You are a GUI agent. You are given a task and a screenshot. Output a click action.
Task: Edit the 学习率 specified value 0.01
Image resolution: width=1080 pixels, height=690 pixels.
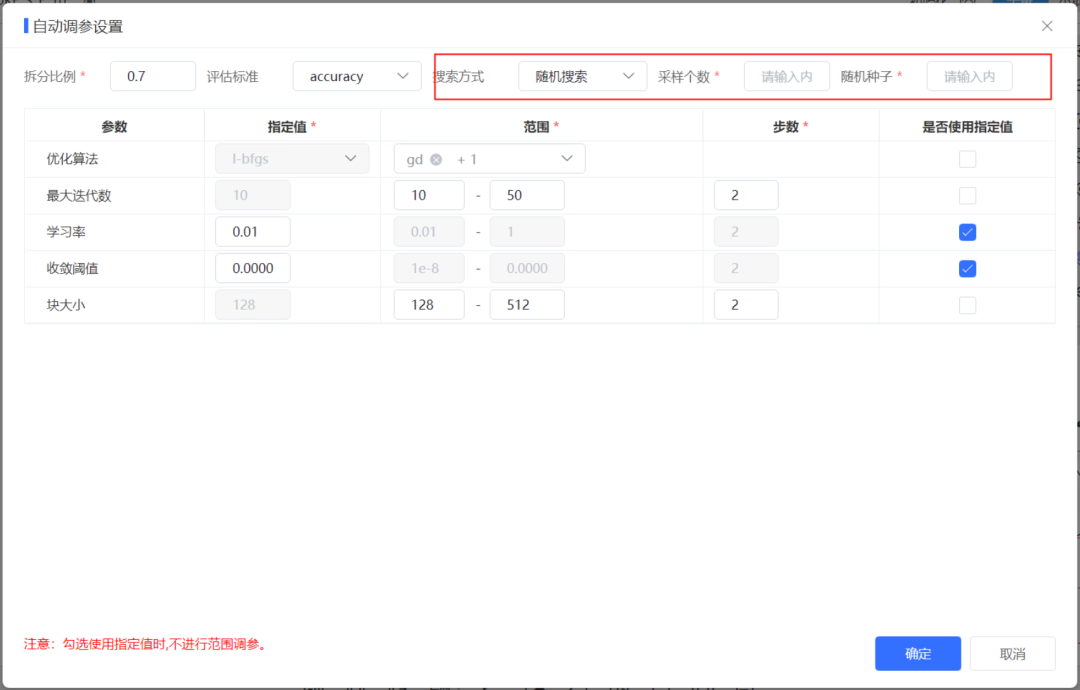coord(252,231)
